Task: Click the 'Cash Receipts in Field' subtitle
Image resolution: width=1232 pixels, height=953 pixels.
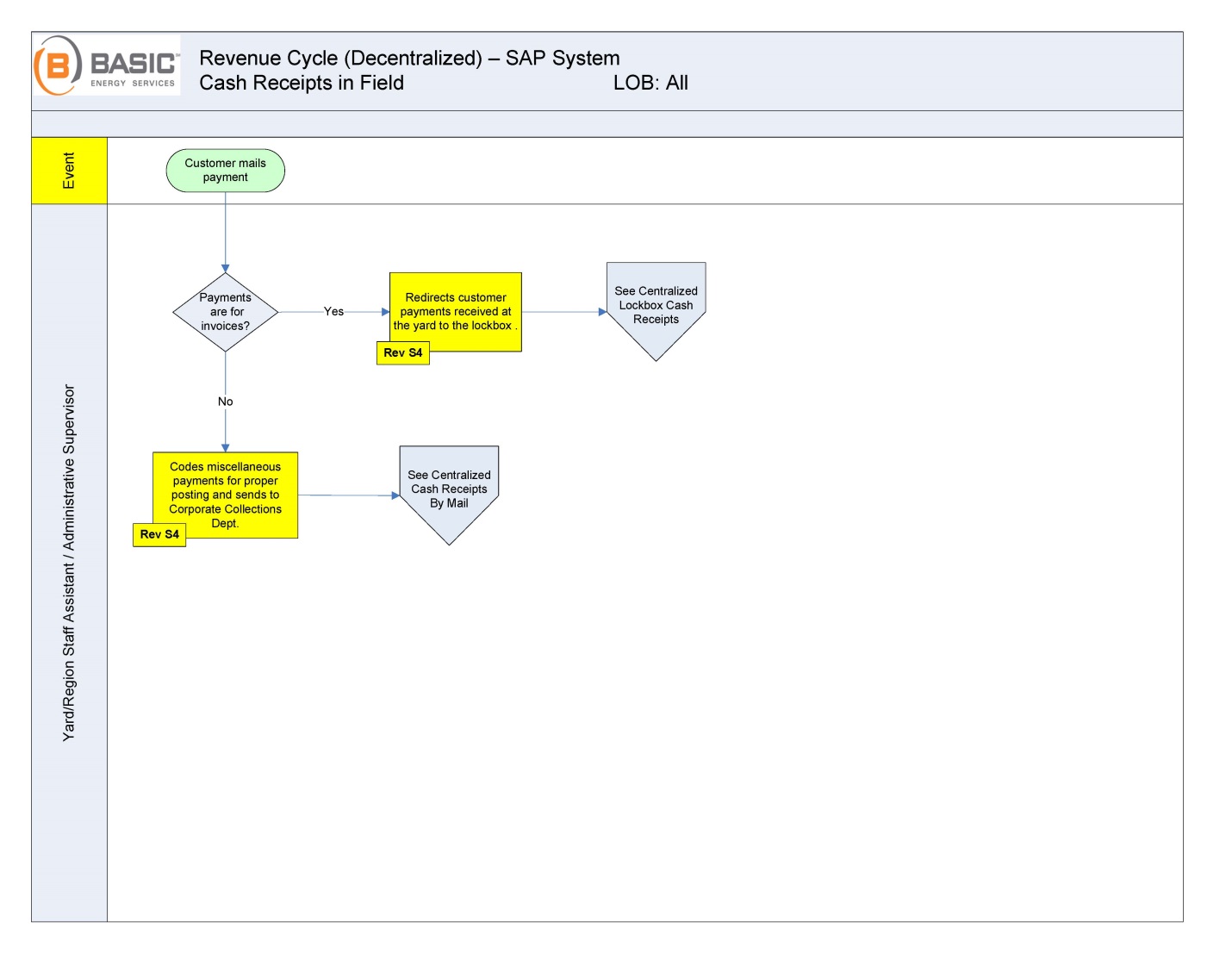Action: tap(302, 83)
